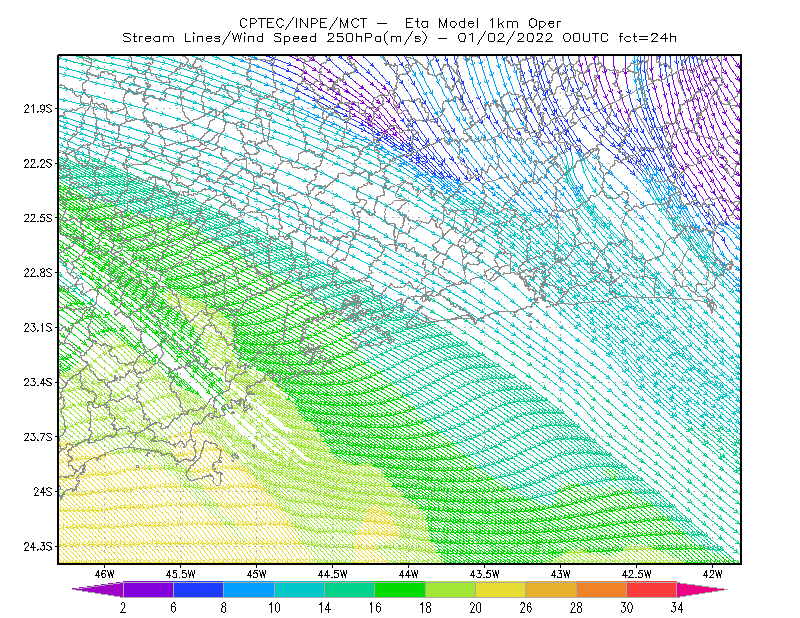Click the latitude label 22.2S
Image resolution: width=800 pixels, height=618 pixels.
point(38,163)
